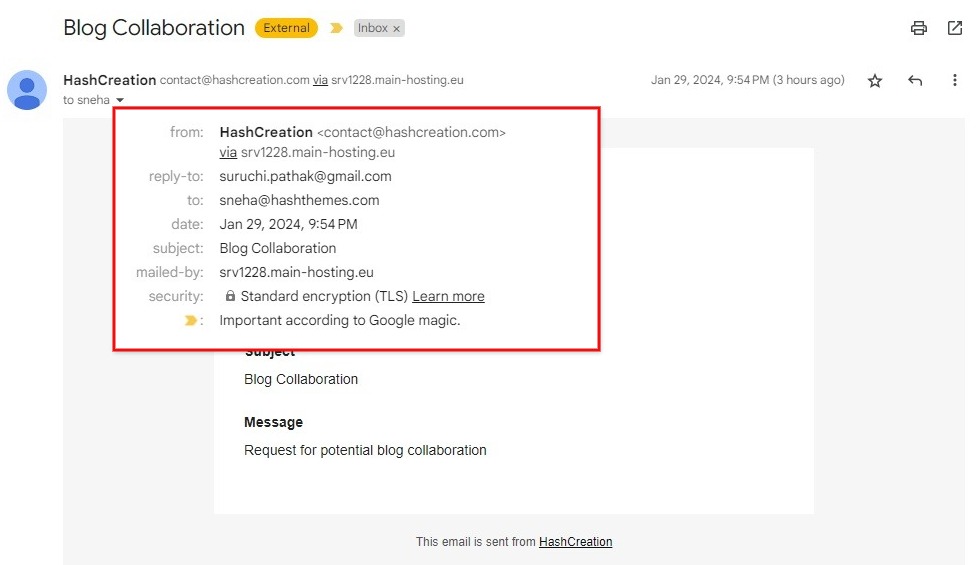Select recipient address sneha@hashthemes.com

pos(299,201)
